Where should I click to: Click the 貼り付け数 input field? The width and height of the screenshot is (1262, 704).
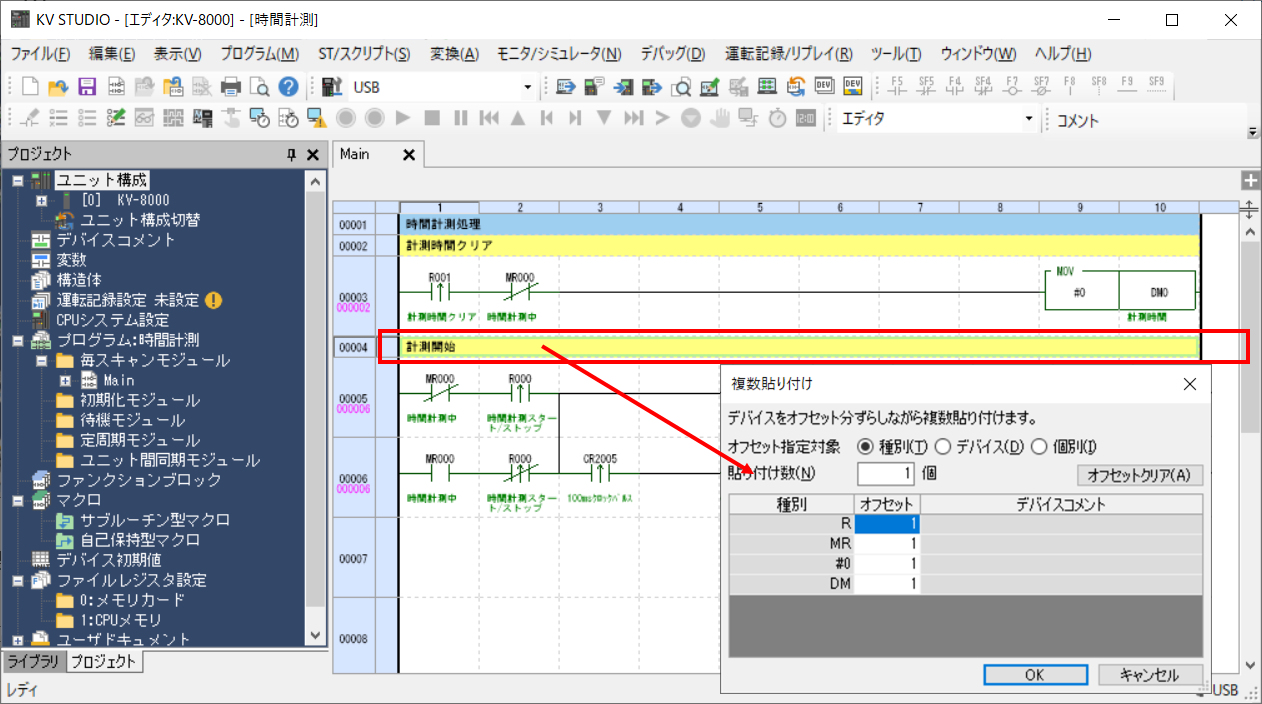[885, 475]
